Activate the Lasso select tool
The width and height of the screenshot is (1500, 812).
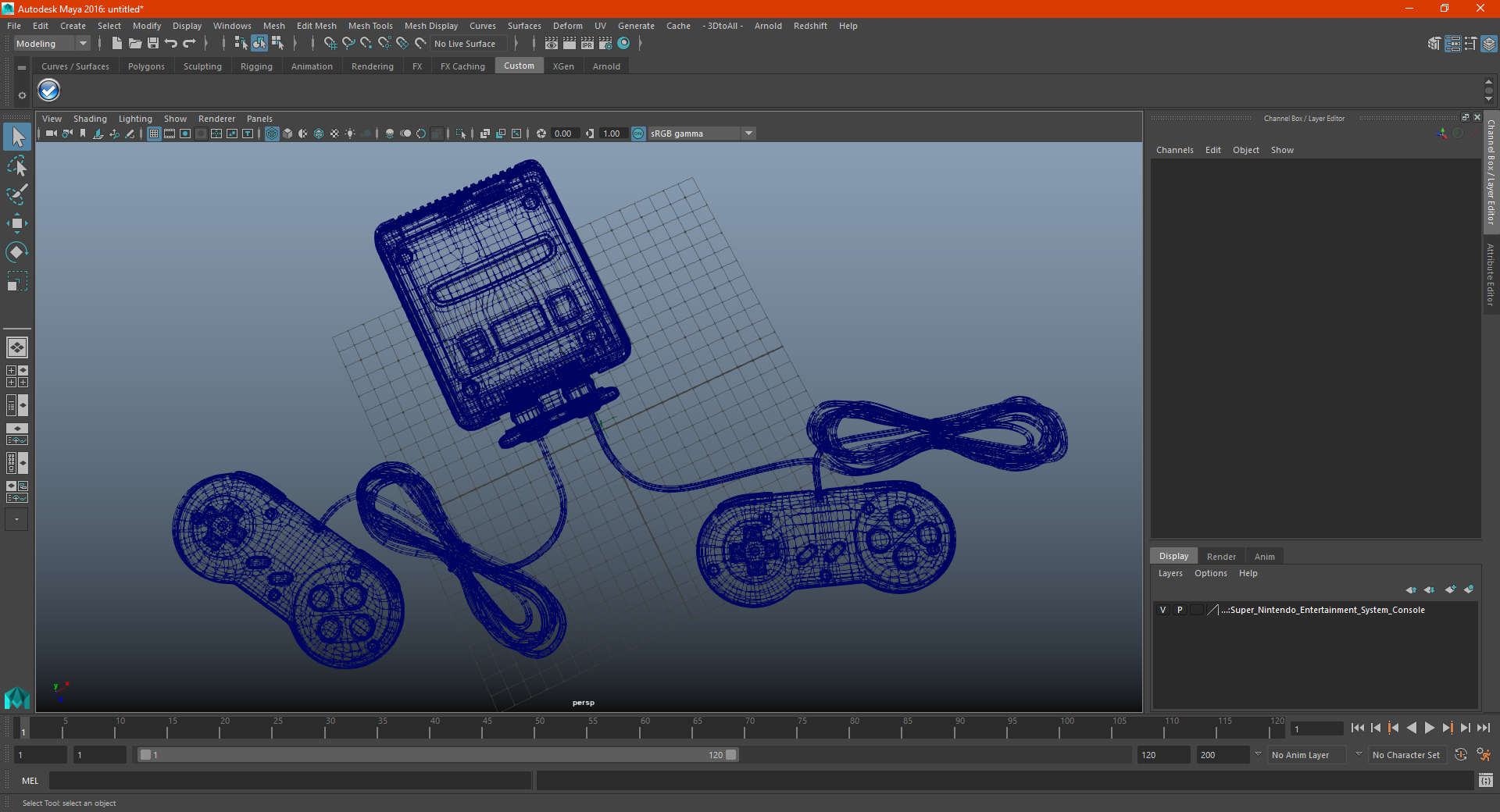click(x=17, y=166)
